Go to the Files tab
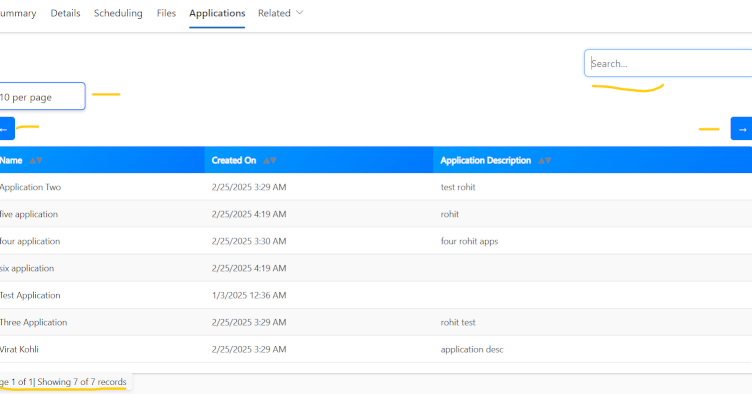This screenshot has width=752, height=394. click(166, 13)
